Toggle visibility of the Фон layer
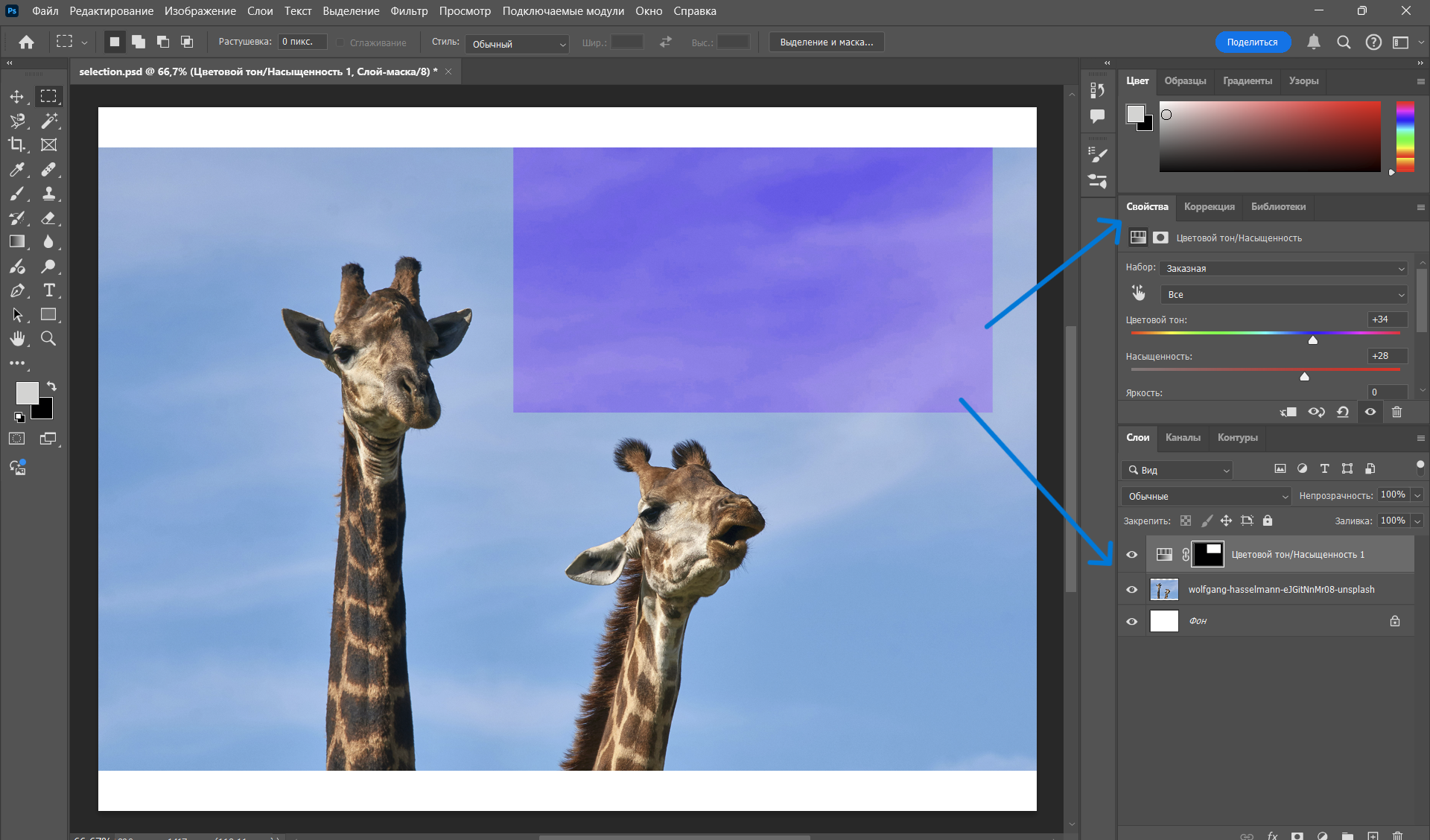The height and width of the screenshot is (840, 1430). 1131,621
